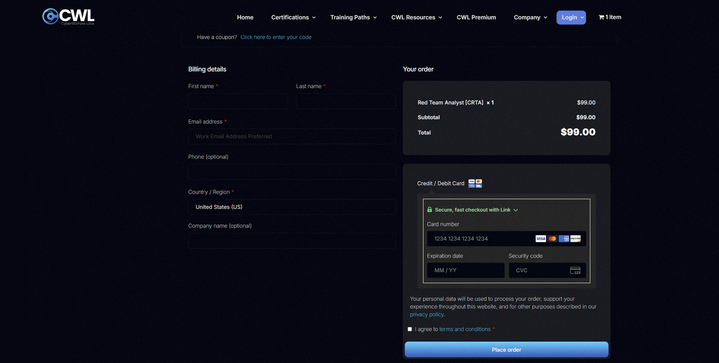
Task: Select the Subtotal label
Action: (429, 117)
